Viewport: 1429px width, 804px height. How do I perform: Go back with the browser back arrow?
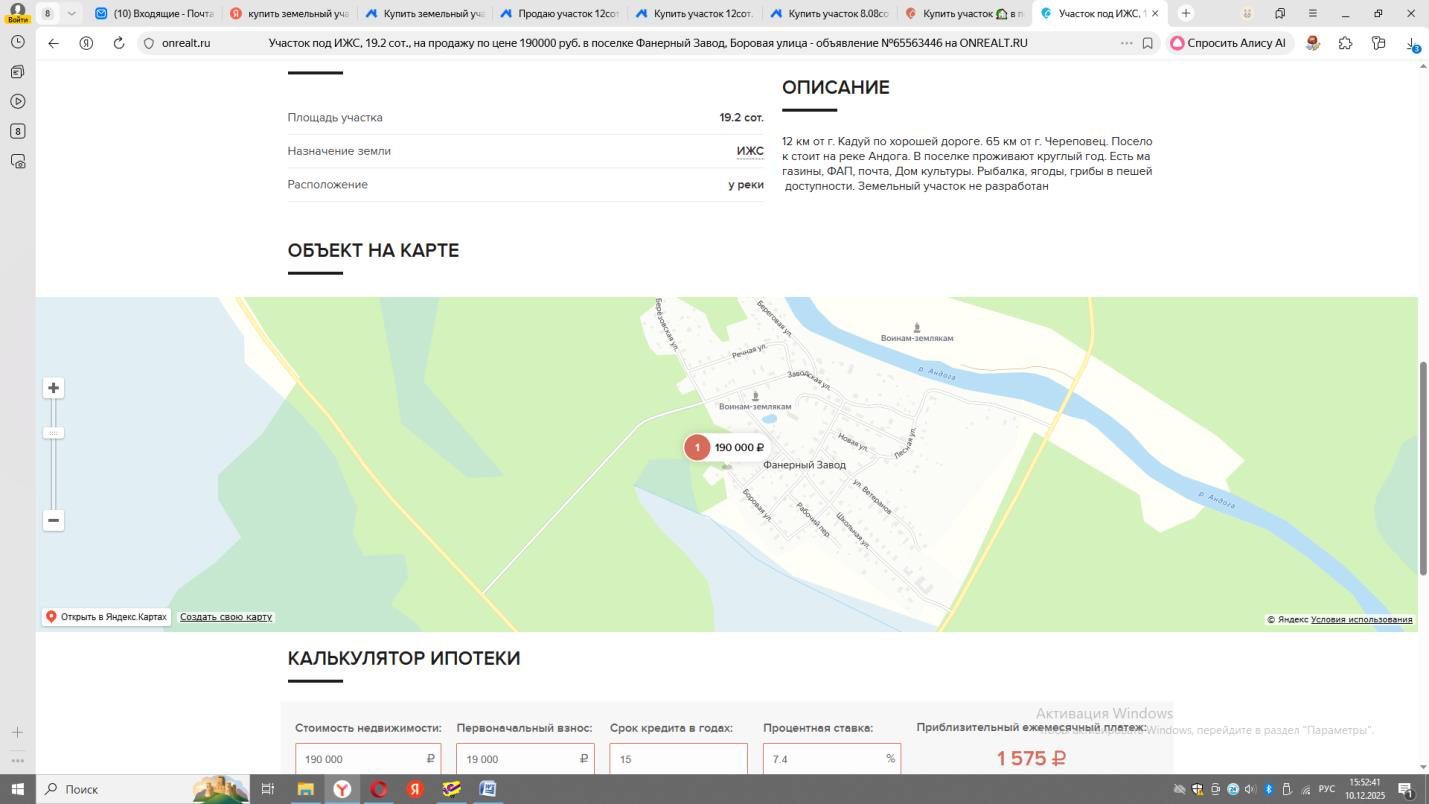54,43
